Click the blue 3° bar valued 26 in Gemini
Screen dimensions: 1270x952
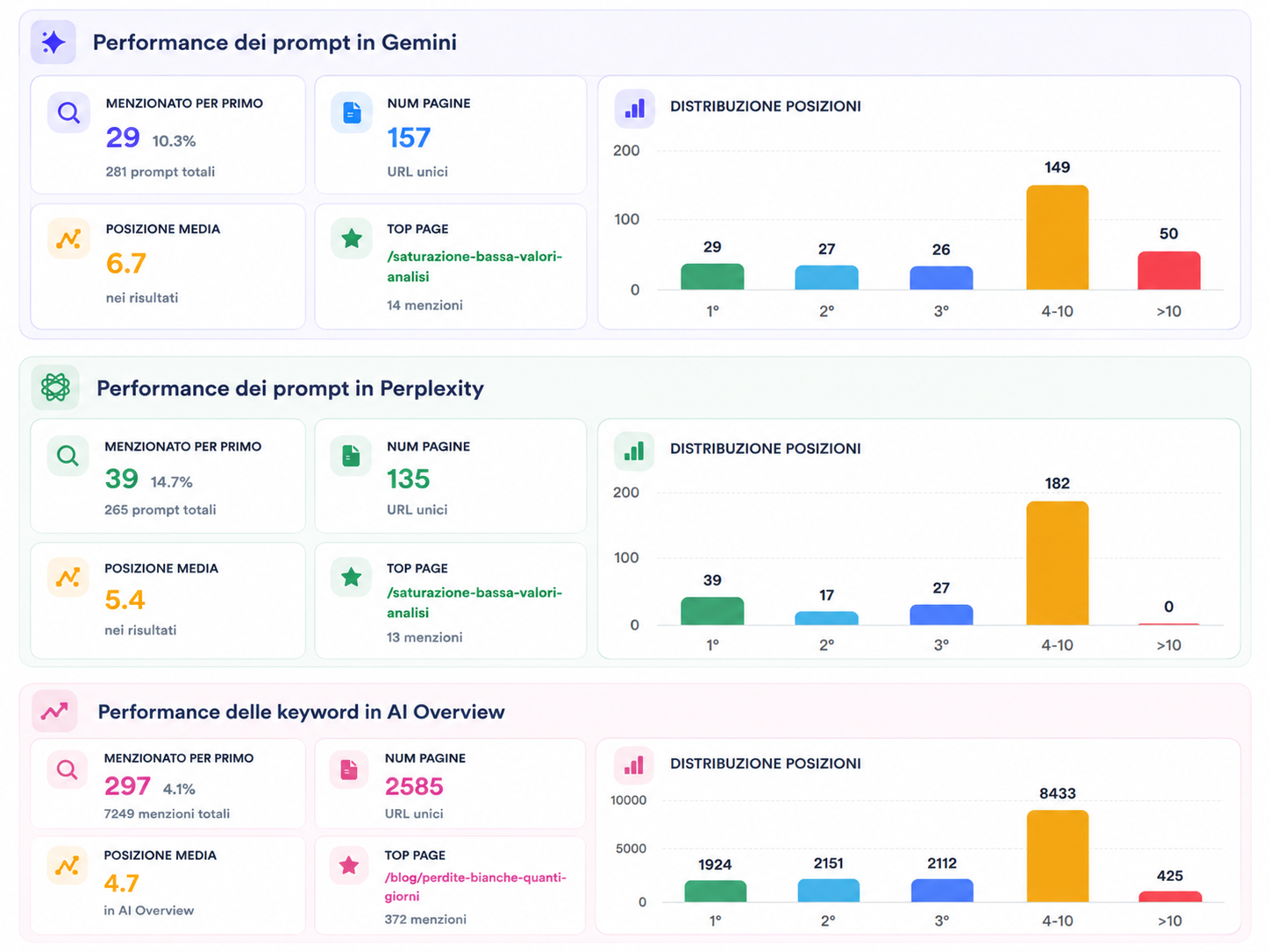click(941, 278)
